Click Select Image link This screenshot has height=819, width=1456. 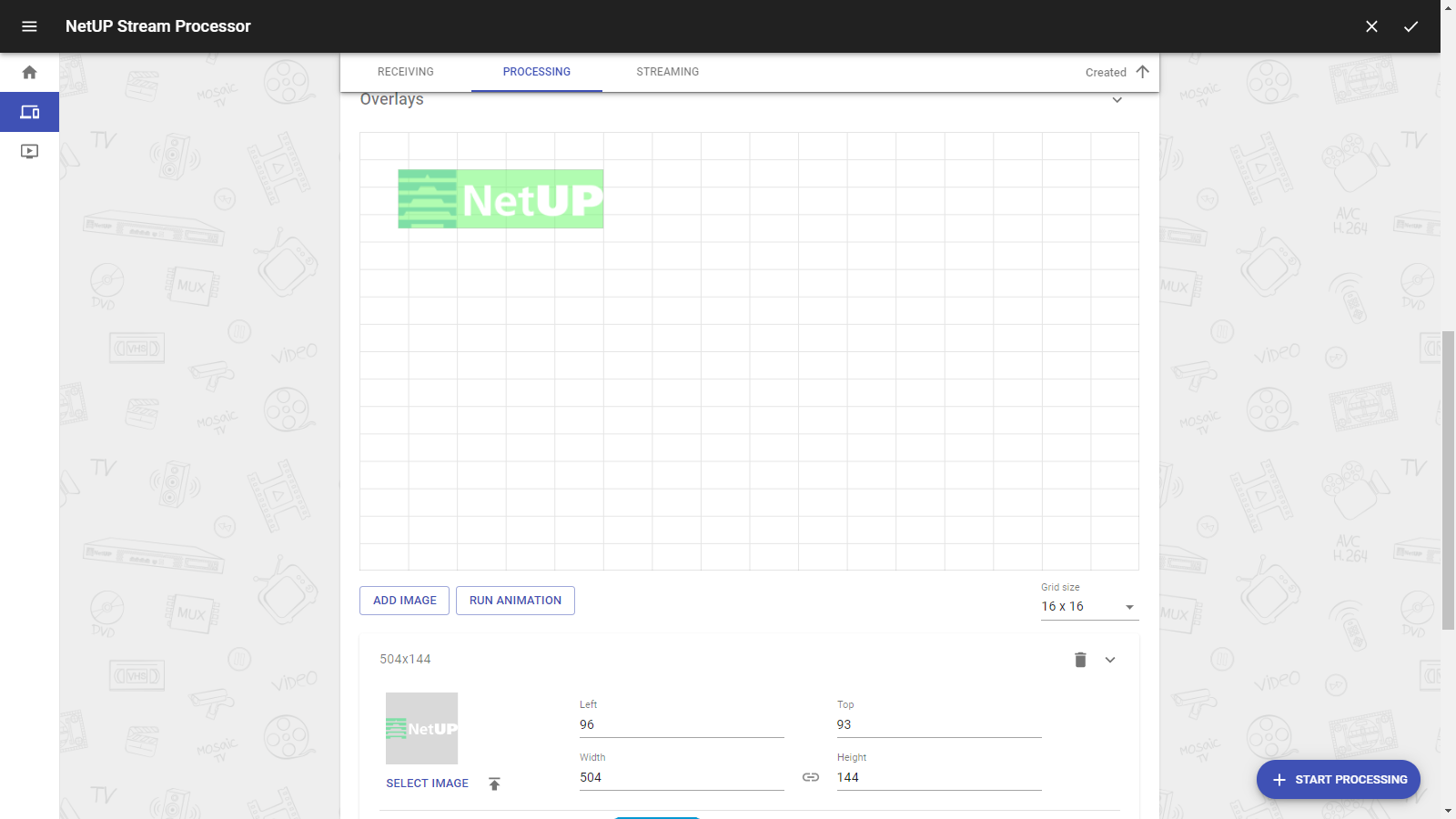(427, 784)
